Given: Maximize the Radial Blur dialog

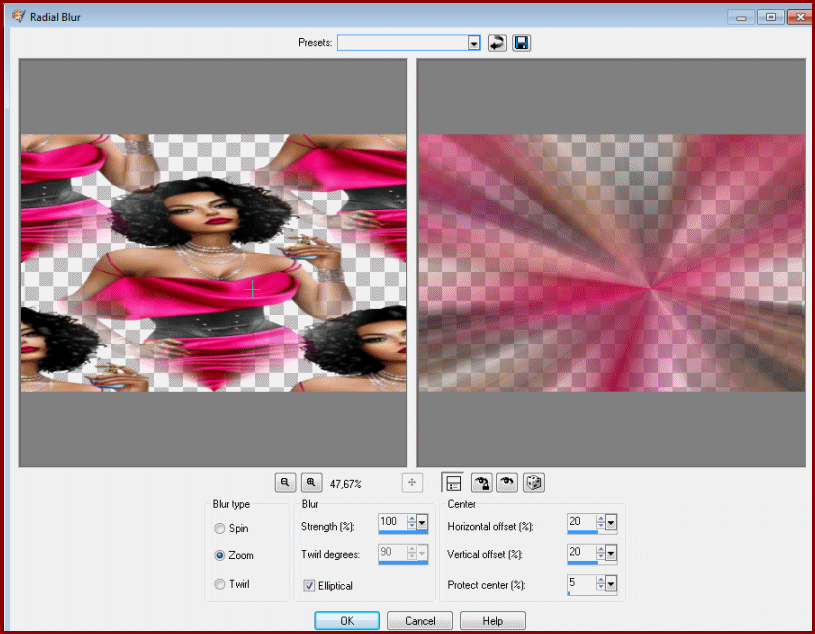Looking at the screenshot, I should pos(771,17).
